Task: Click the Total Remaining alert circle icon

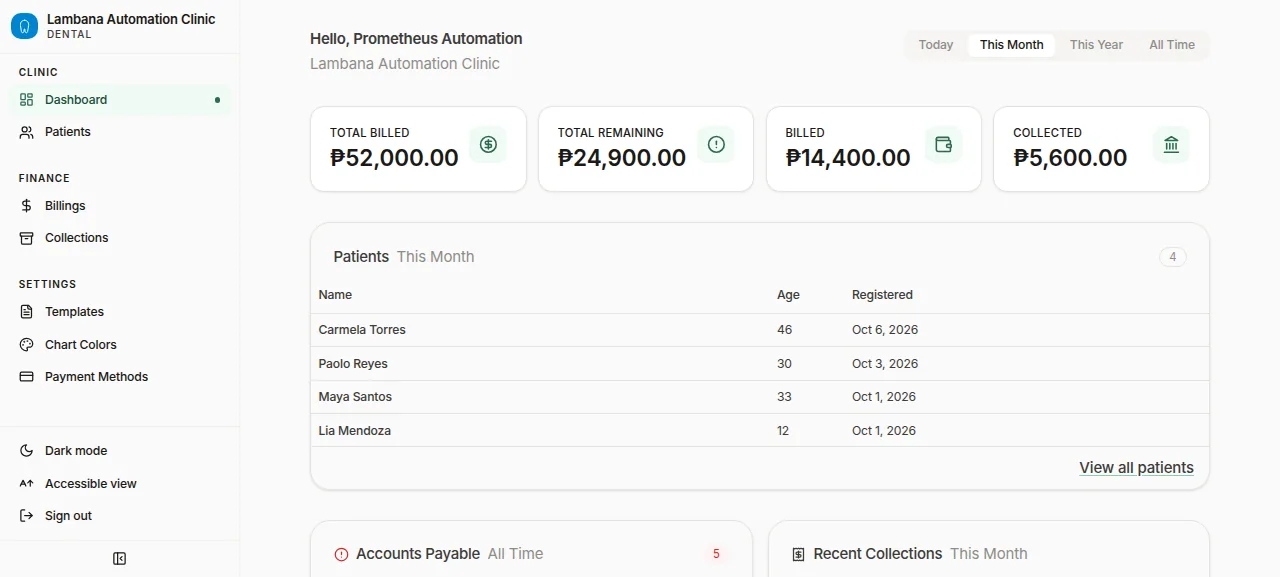Action: [716, 144]
